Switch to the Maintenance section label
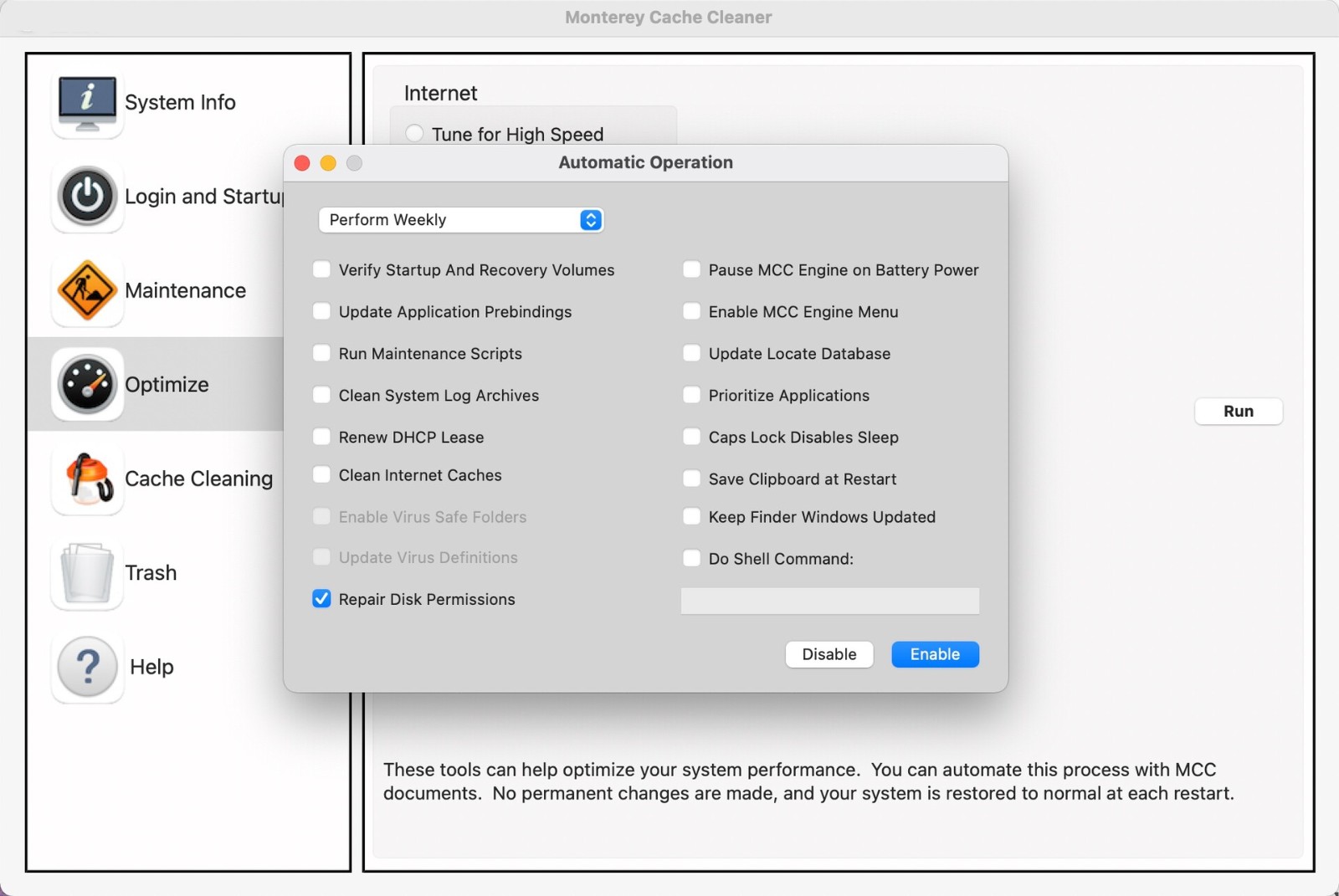1339x896 pixels. (x=185, y=290)
